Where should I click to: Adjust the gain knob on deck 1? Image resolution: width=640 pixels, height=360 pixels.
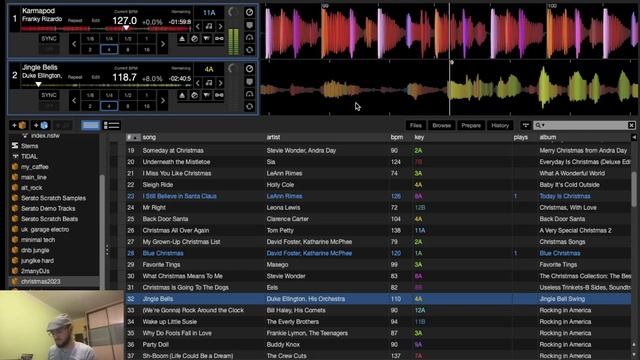tap(233, 12)
